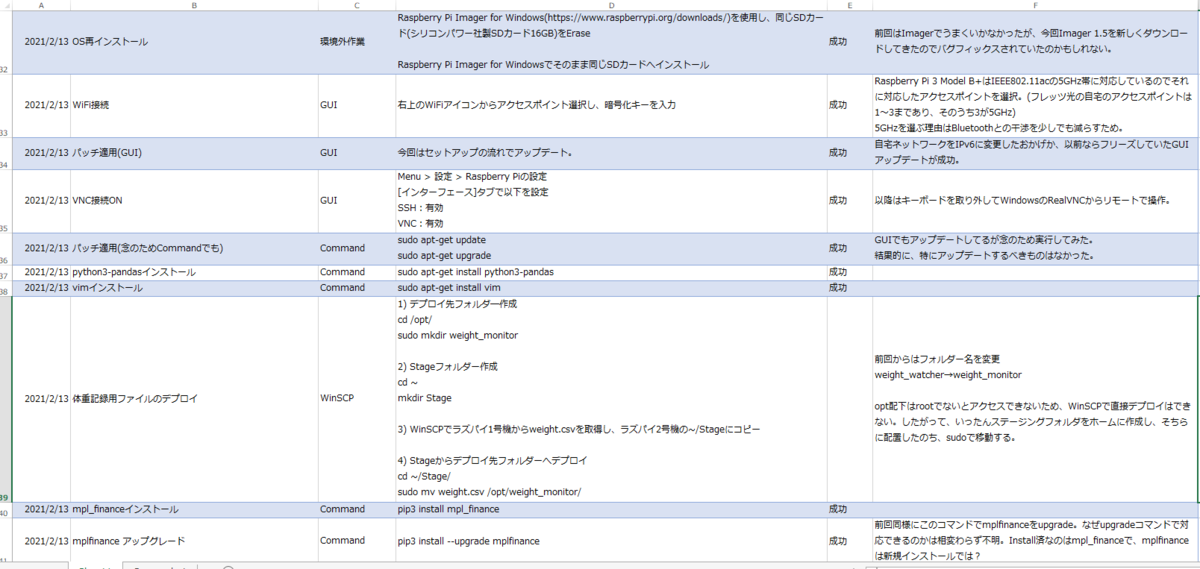Click the cell '環境外作業'
The width and height of the screenshot is (1200, 569).
pyautogui.click(x=356, y=43)
